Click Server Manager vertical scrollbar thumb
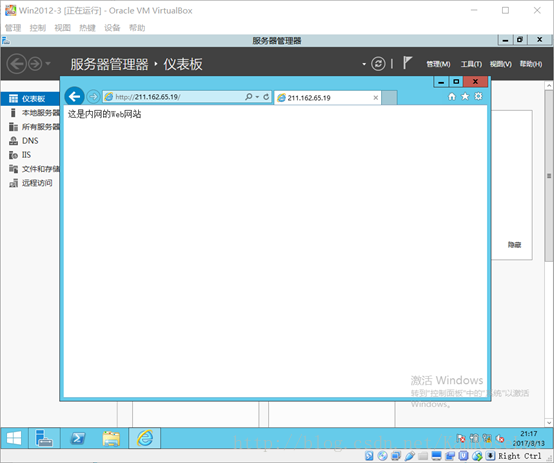554x463 pixels. 549,175
